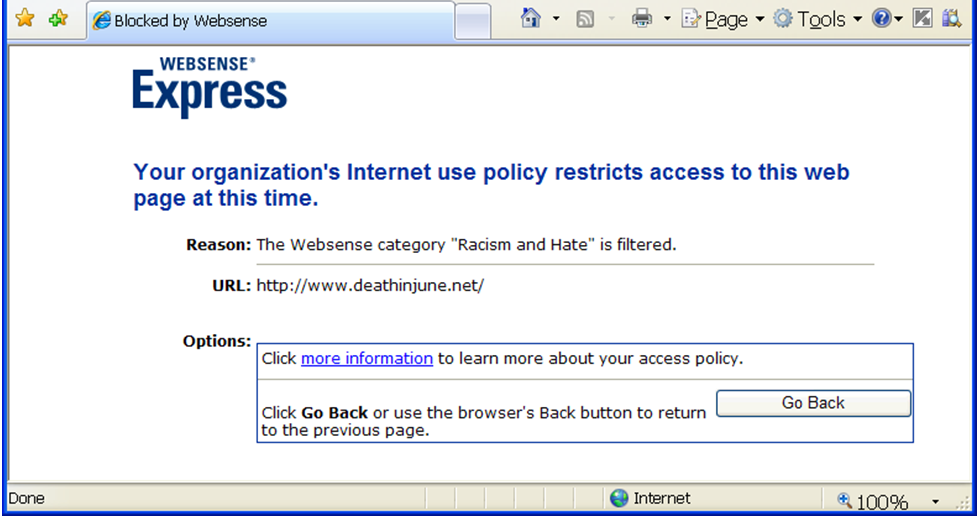
Task: Open a new blank tab
Action: [473, 22]
